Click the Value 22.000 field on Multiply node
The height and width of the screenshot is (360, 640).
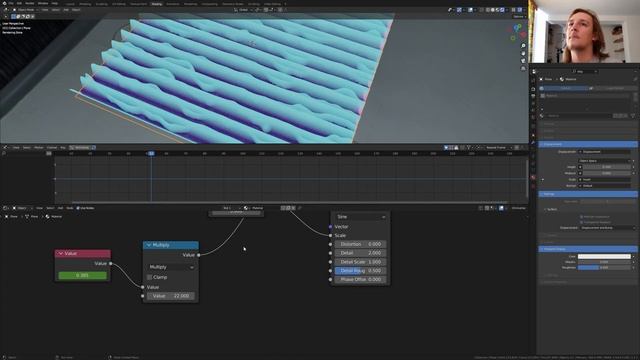171,296
